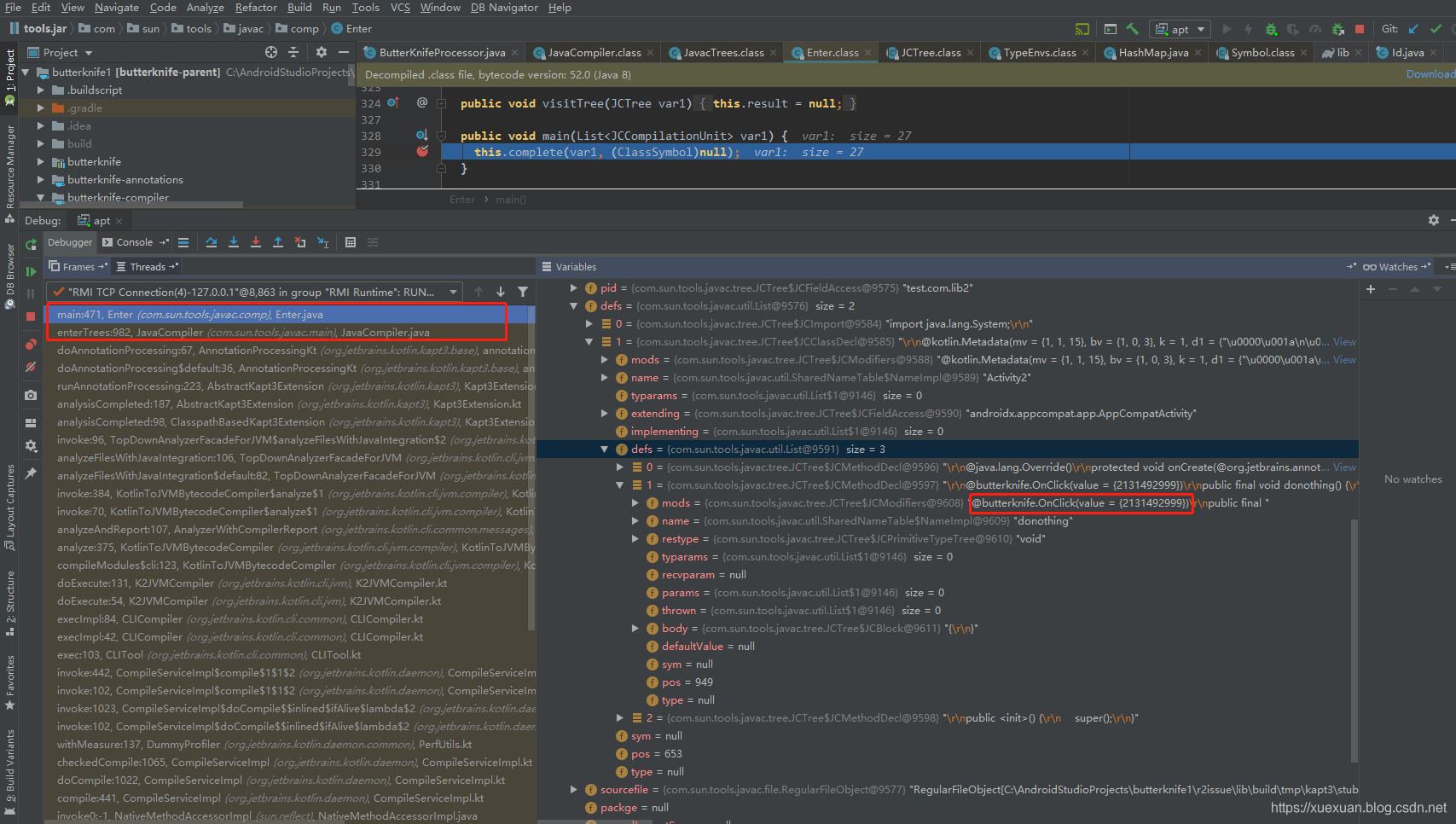Viewport: 1456px width, 824px height.
Task: Click the Run to Cursor icon
Action: click(323, 242)
